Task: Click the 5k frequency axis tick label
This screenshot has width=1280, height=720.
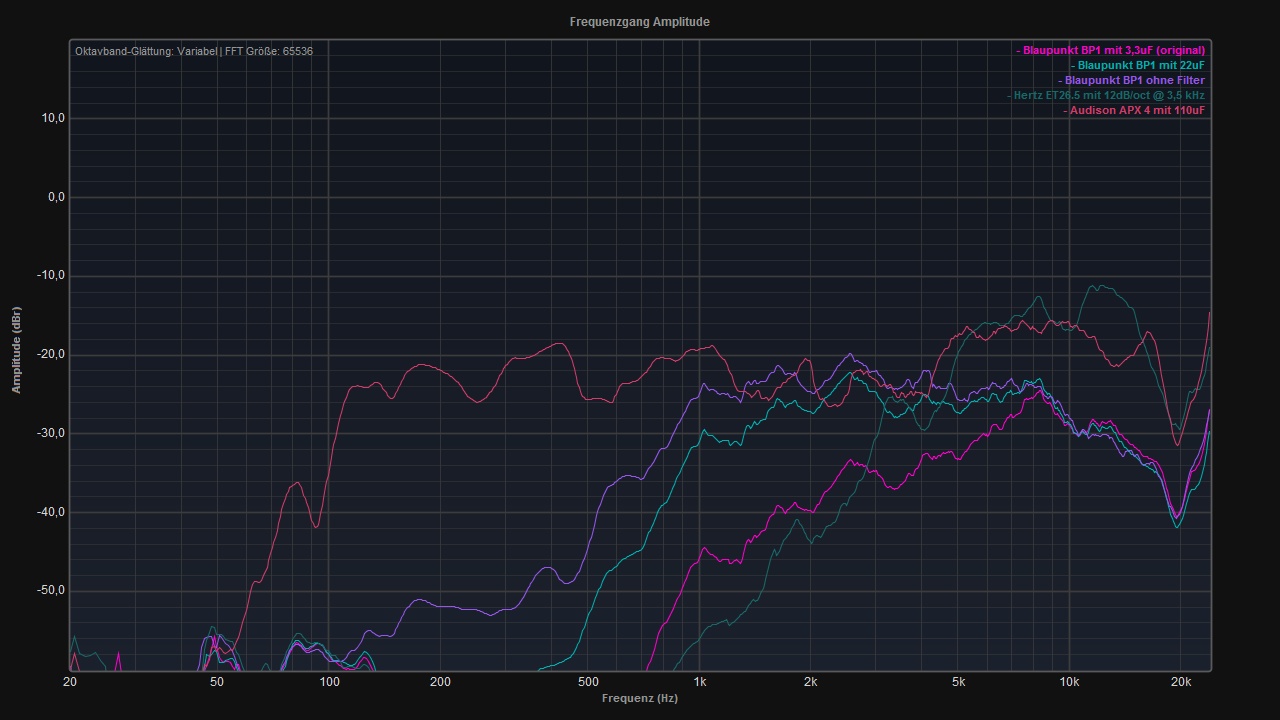Action: [958, 682]
